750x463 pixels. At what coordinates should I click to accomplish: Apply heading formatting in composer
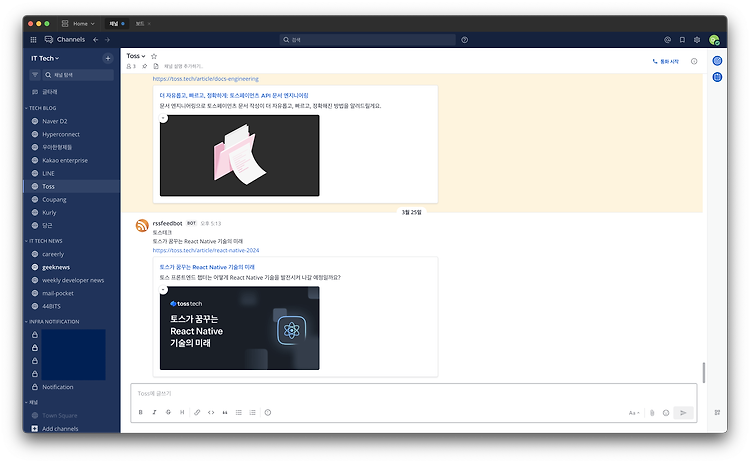coord(182,412)
